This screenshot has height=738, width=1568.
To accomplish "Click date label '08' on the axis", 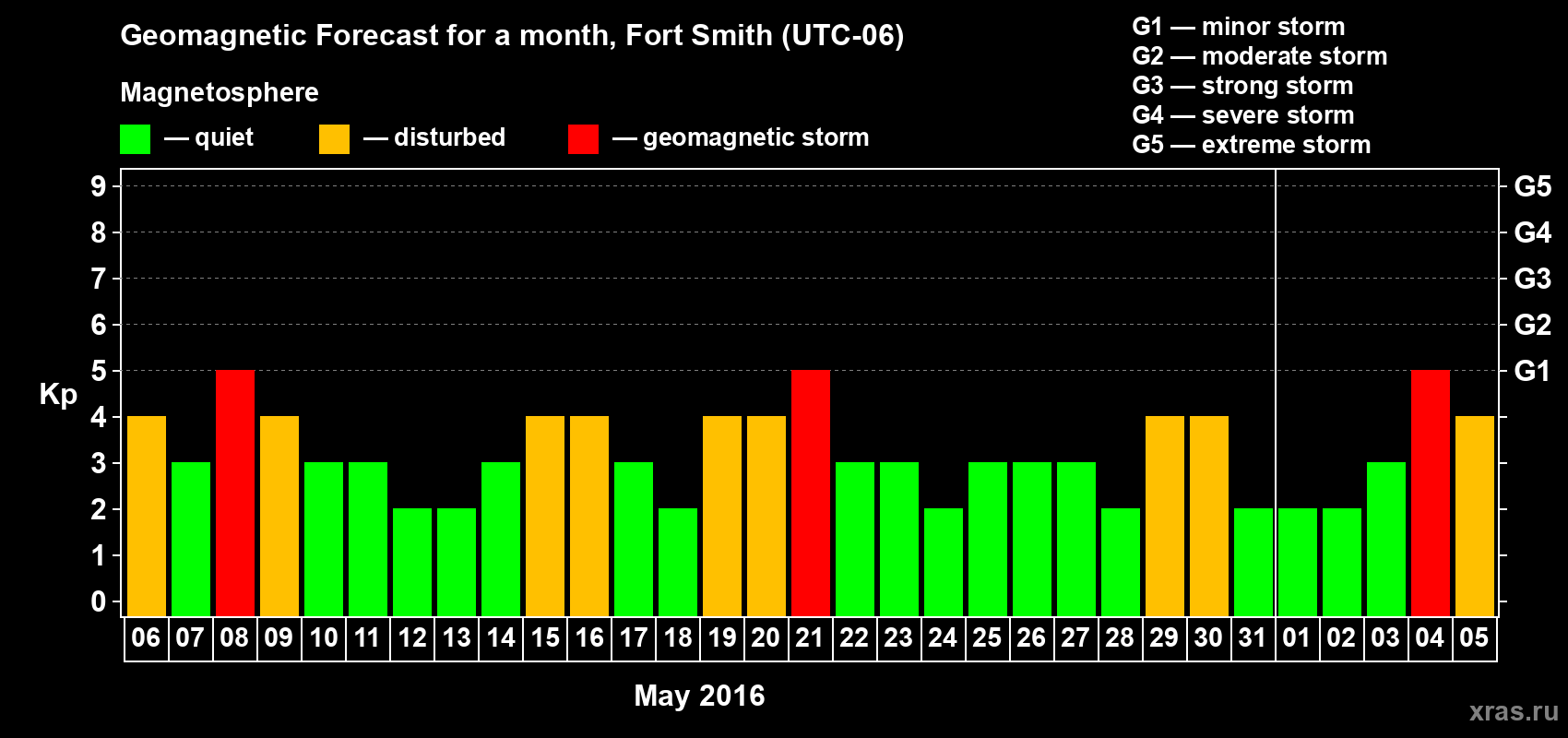I will tap(234, 638).
